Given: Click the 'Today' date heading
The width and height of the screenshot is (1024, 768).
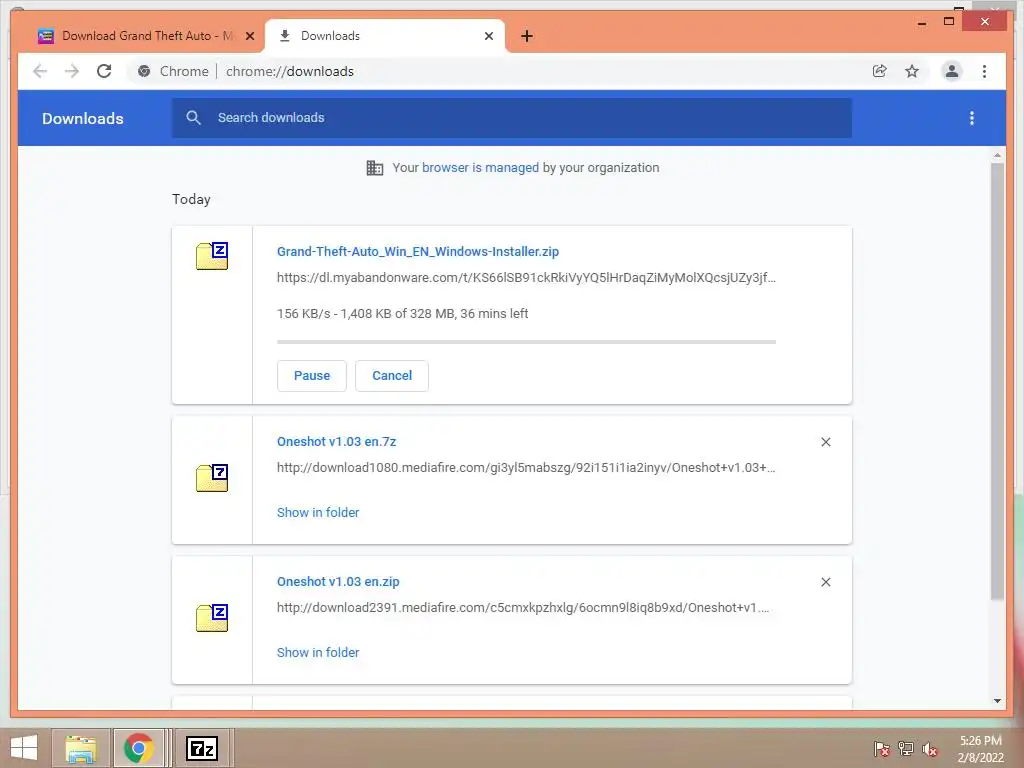Looking at the screenshot, I should [191, 199].
